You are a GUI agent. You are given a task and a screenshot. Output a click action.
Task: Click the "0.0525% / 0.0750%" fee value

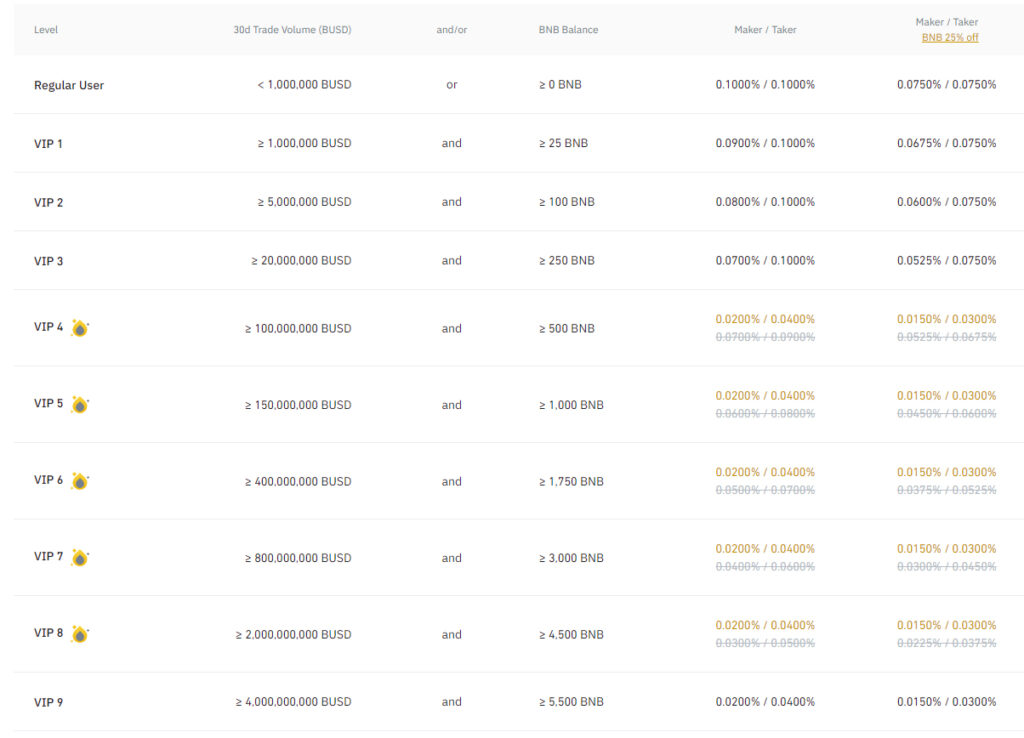[946, 261]
